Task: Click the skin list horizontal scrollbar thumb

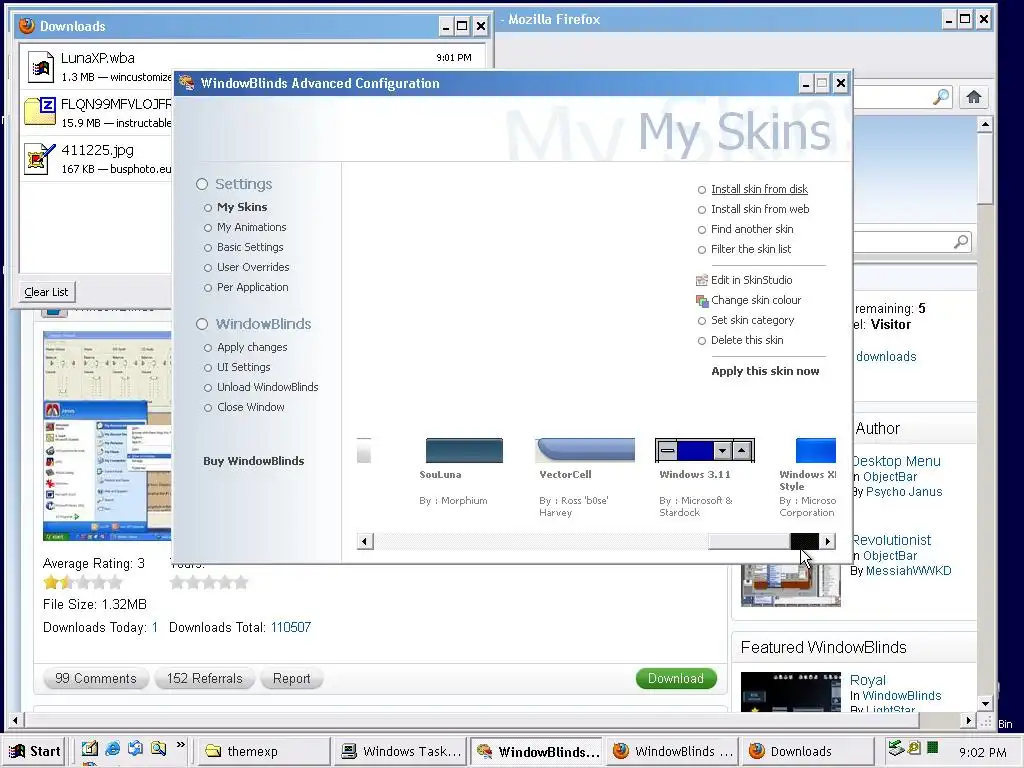Action: tap(749, 541)
